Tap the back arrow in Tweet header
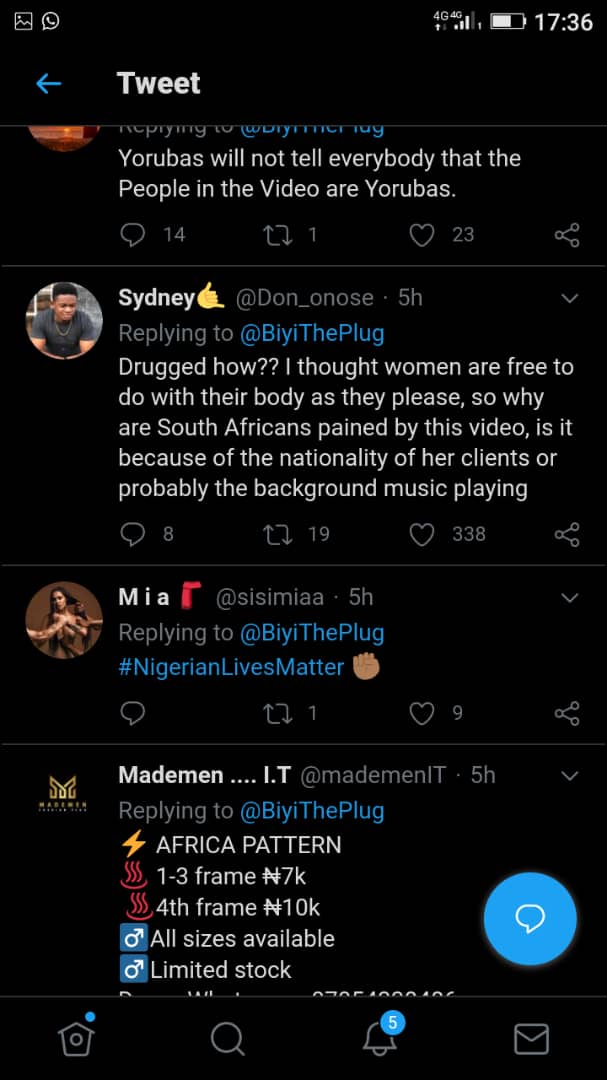The width and height of the screenshot is (607, 1080). point(48,83)
